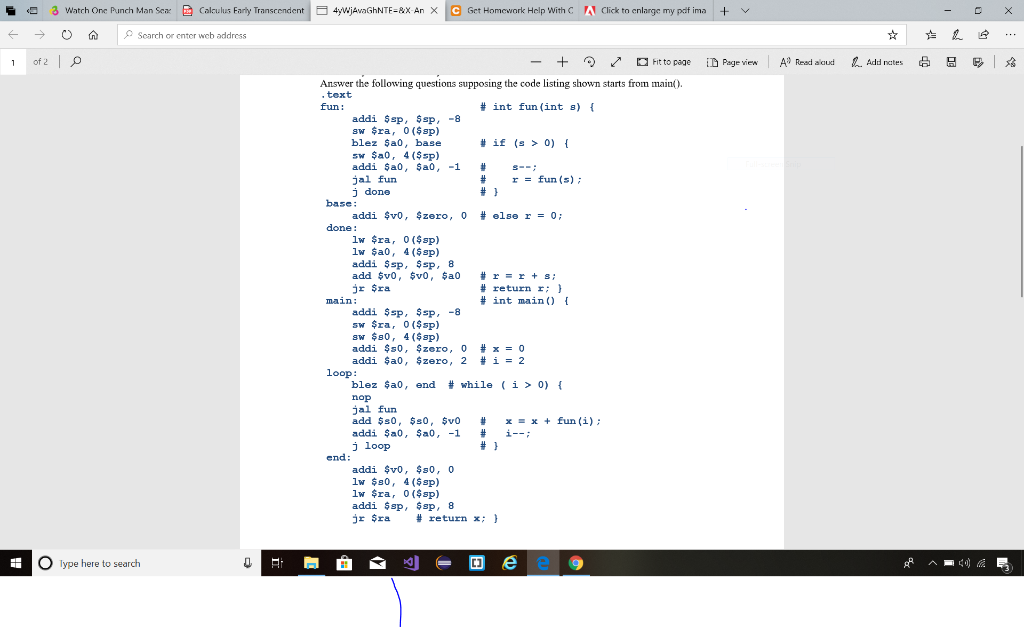The height and width of the screenshot is (627, 1024).
Task: Open the Action Center notifications
Action: [1004, 564]
